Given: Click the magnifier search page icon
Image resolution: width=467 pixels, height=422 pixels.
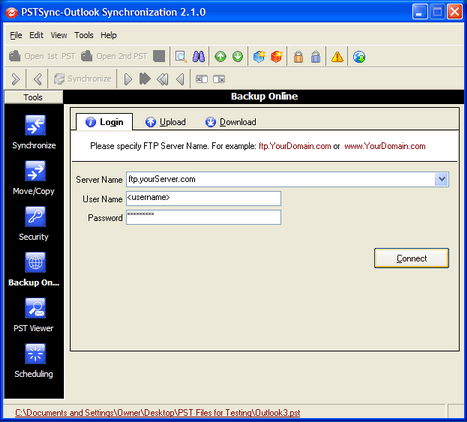Looking at the screenshot, I should tap(181, 56).
